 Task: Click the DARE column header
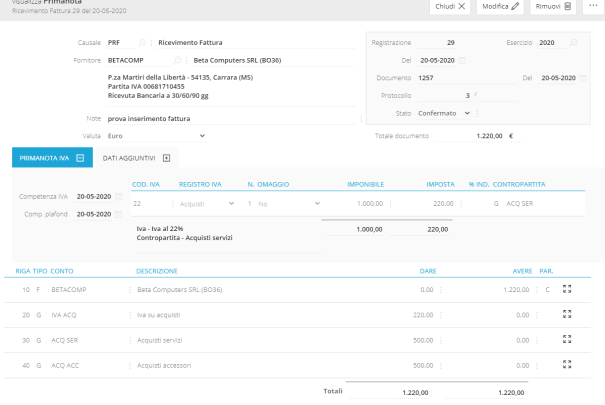click(x=428, y=271)
